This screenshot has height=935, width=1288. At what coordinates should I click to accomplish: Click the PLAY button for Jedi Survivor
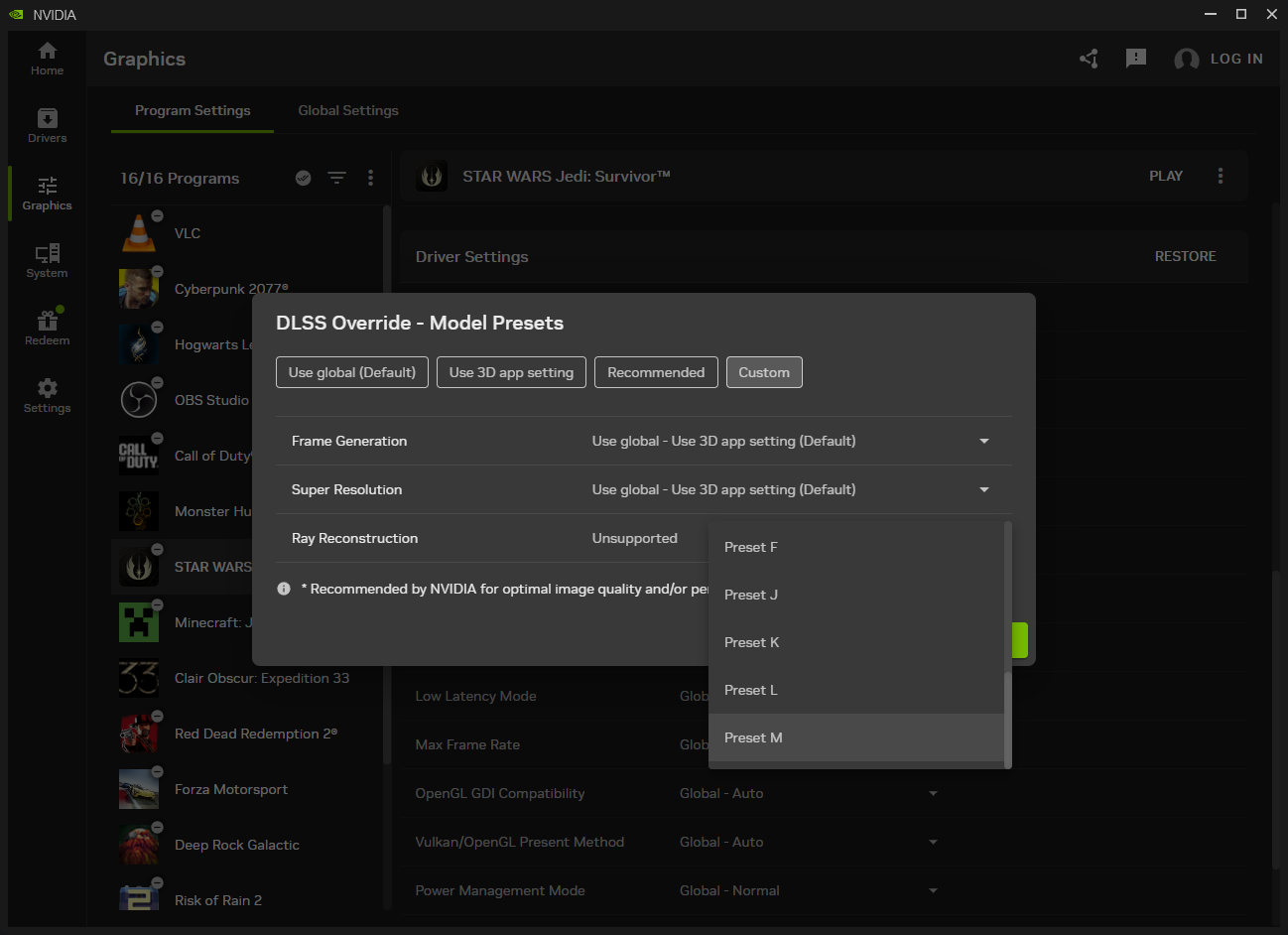(x=1165, y=176)
